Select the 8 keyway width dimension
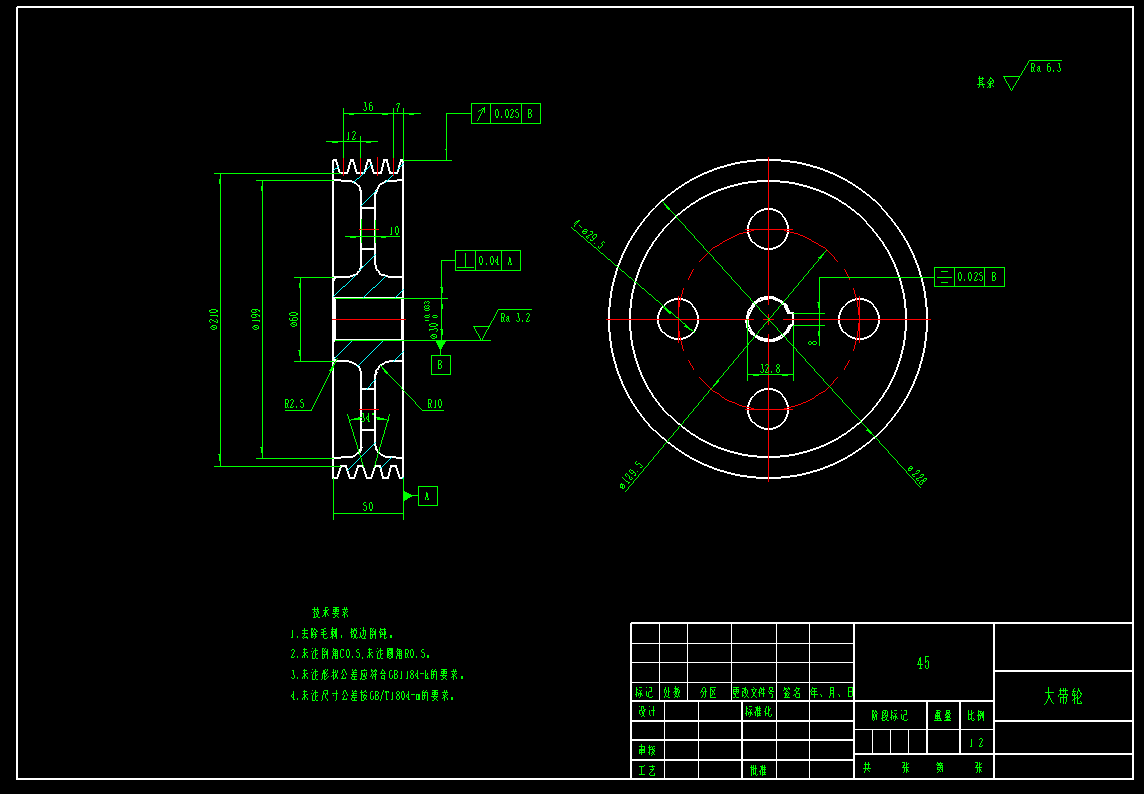Image resolution: width=1144 pixels, height=794 pixels. pyautogui.click(x=813, y=342)
